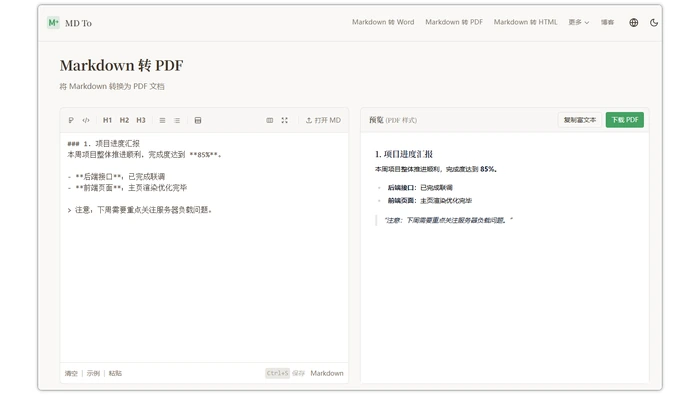
Task: Click the MD To site name
Action: (78, 23)
